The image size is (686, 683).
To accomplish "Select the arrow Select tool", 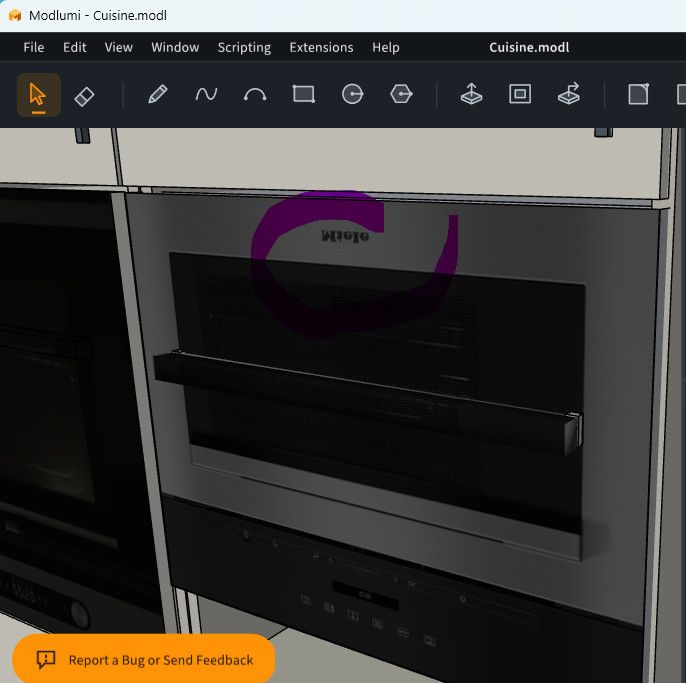I will [x=38, y=95].
